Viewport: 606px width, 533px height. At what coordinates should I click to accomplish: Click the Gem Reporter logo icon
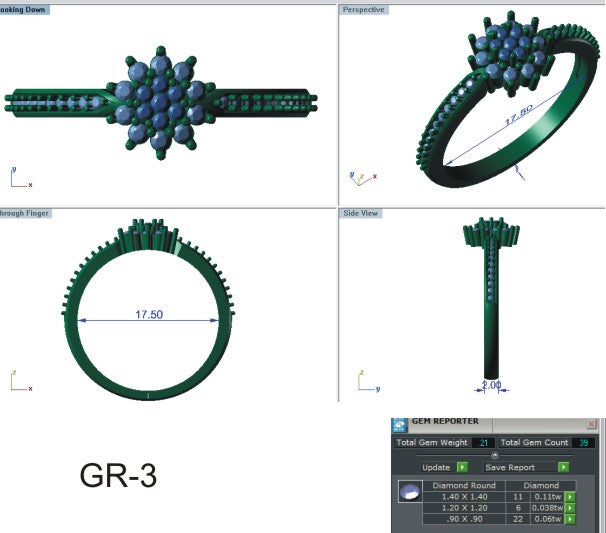pos(400,425)
